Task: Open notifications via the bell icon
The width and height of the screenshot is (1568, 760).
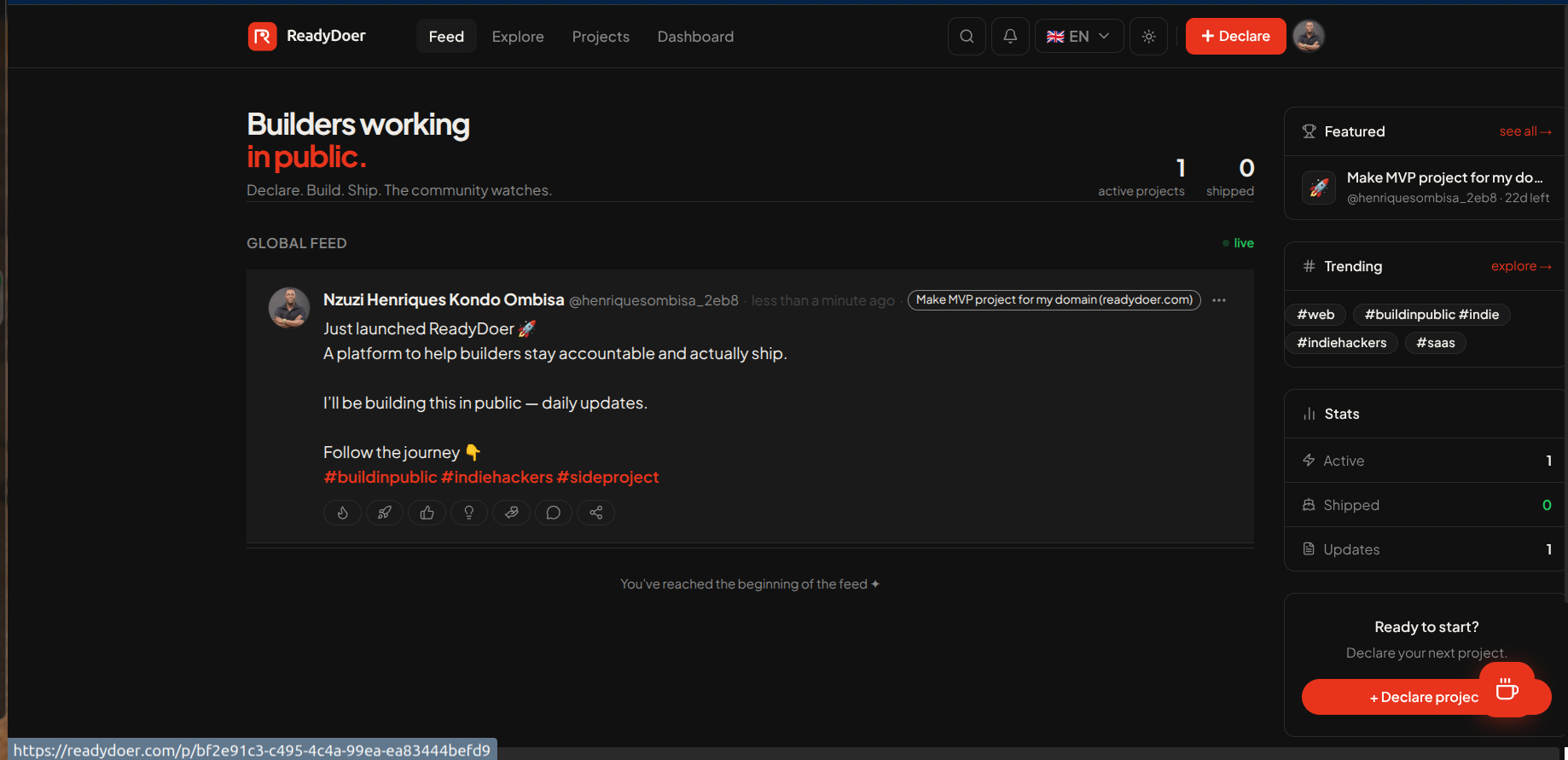Action: click(x=1010, y=37)
